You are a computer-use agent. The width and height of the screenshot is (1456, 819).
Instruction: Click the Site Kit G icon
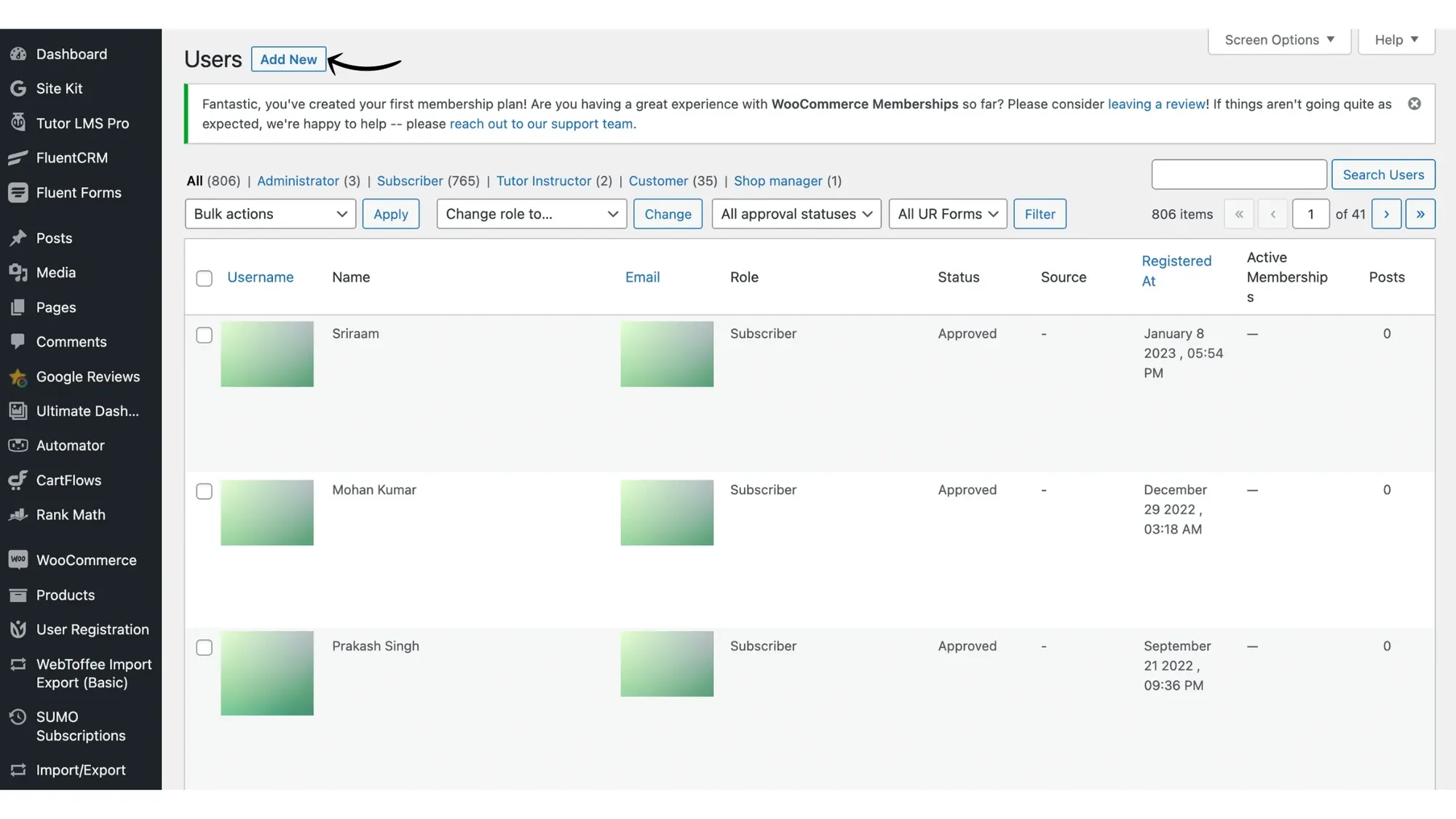click(x=18, y=89)
